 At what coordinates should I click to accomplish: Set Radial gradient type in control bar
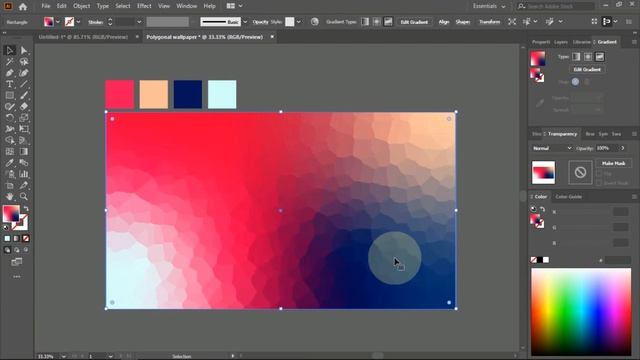376,22
